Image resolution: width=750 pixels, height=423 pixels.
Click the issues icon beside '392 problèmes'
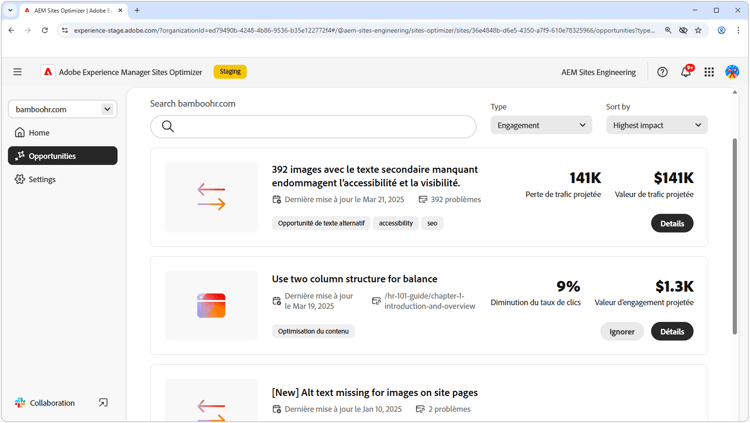pyautogui.click(x=423, y=200)
